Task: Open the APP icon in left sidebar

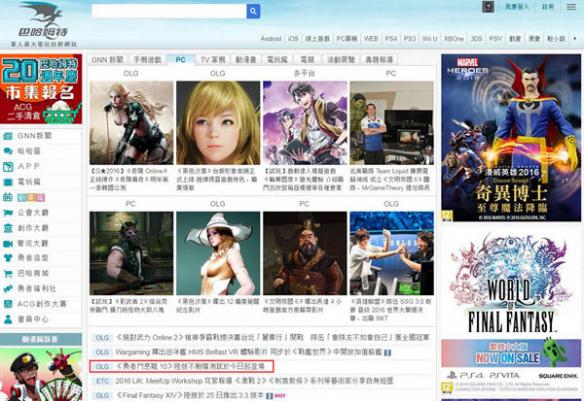Action: click(x=8, y=166)
